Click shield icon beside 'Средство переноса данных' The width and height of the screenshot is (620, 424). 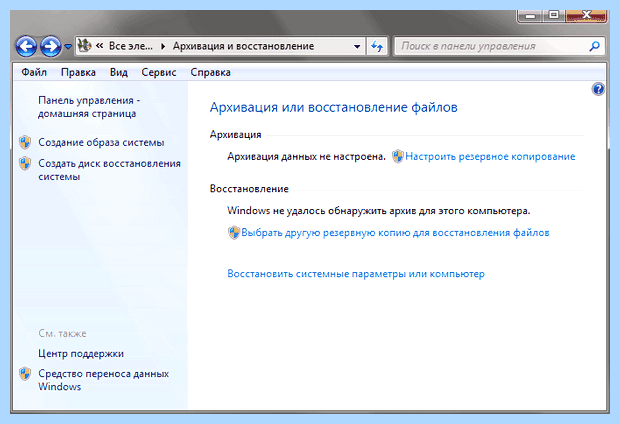(x=25, y=373)
